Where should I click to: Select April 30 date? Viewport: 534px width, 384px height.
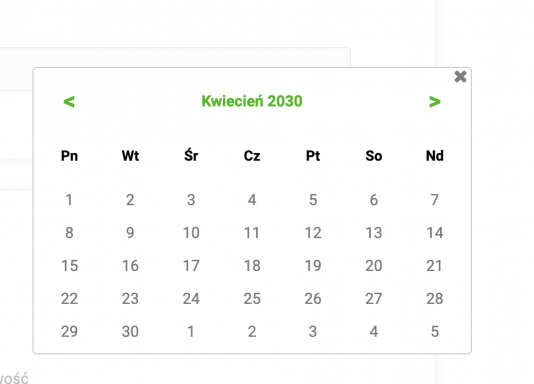[x=130, y=332]
